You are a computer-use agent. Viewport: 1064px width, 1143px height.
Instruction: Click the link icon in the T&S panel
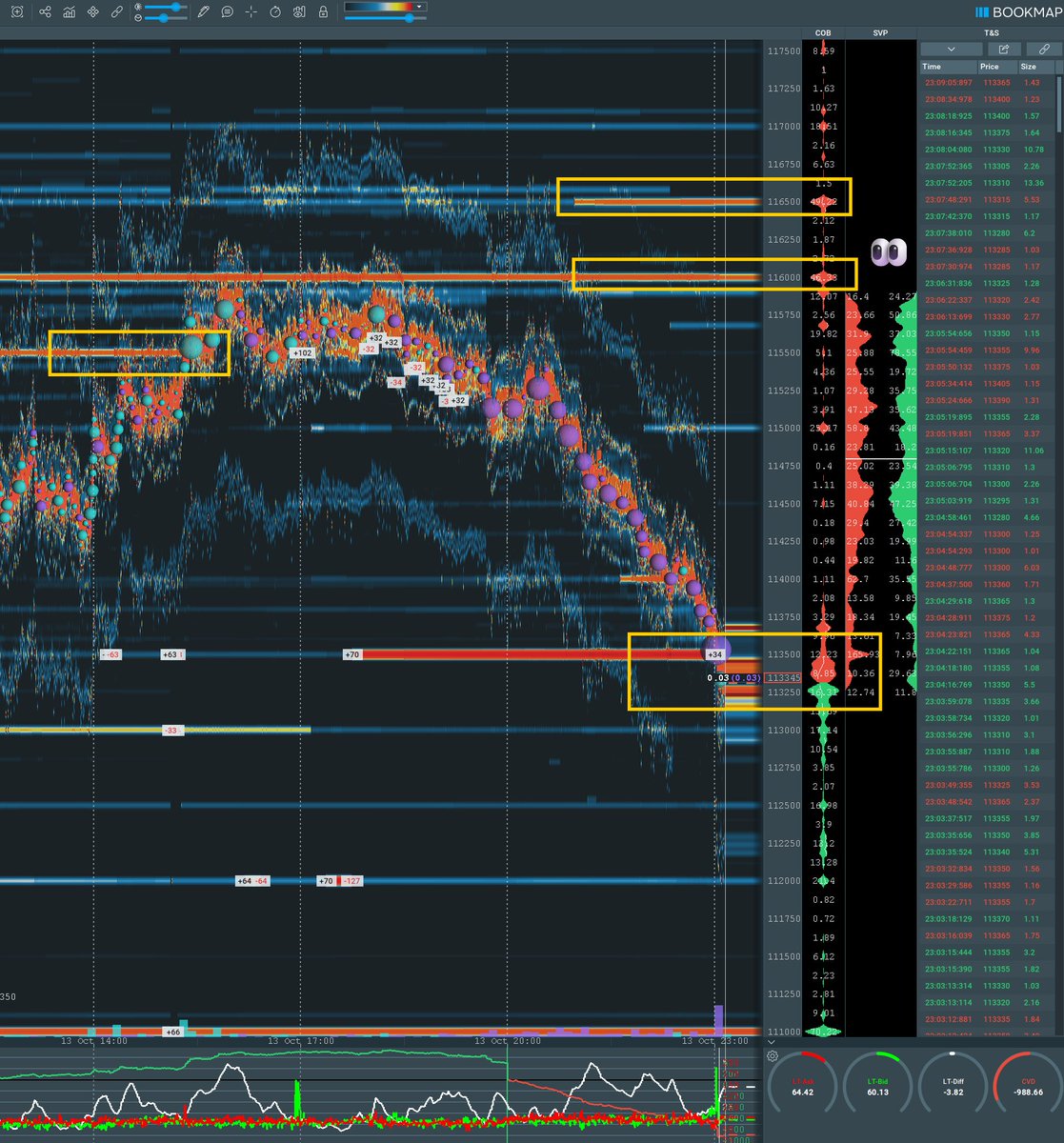click(x=1043, y=48)
